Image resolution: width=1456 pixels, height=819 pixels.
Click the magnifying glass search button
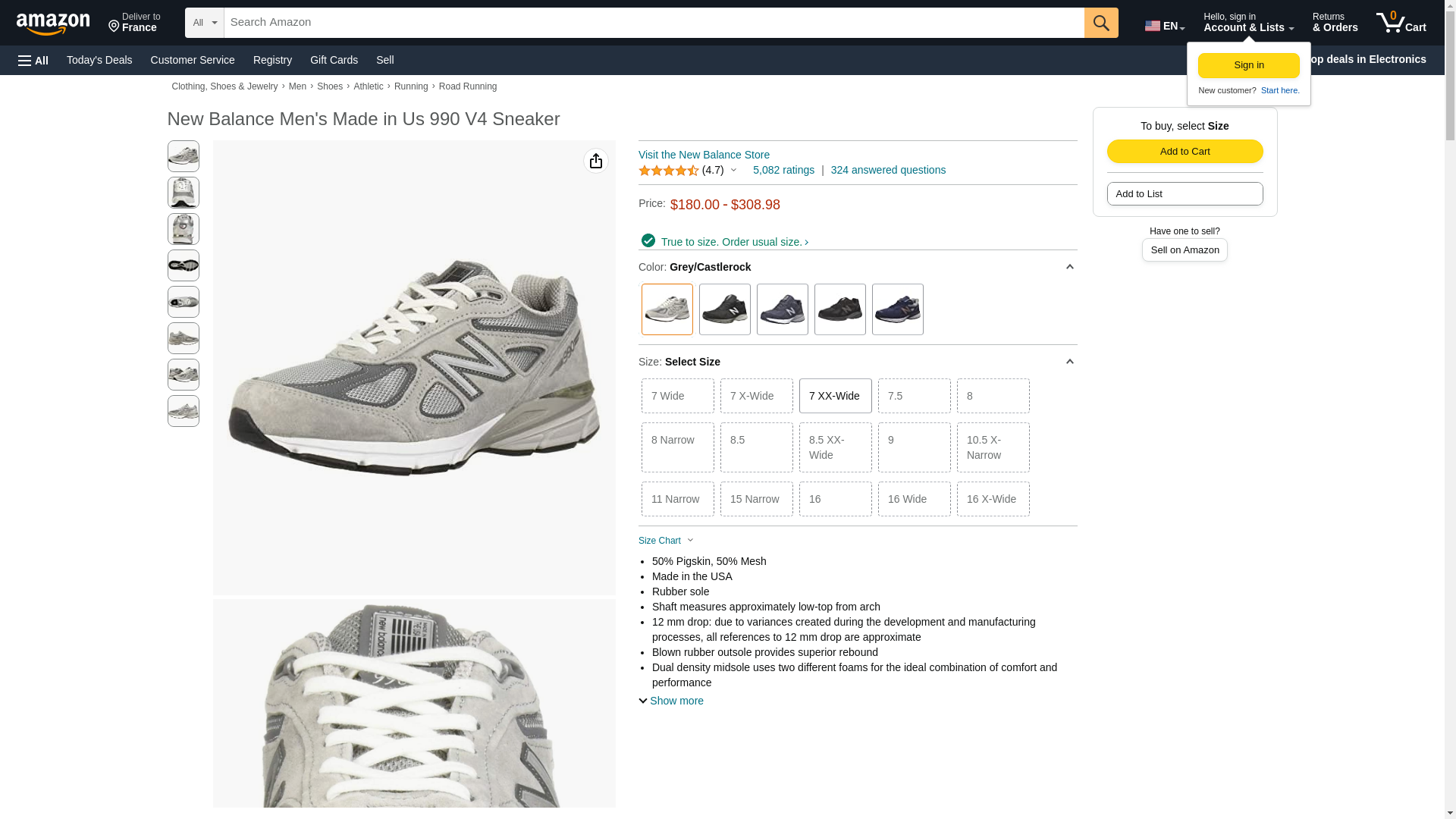[1100, 23]
